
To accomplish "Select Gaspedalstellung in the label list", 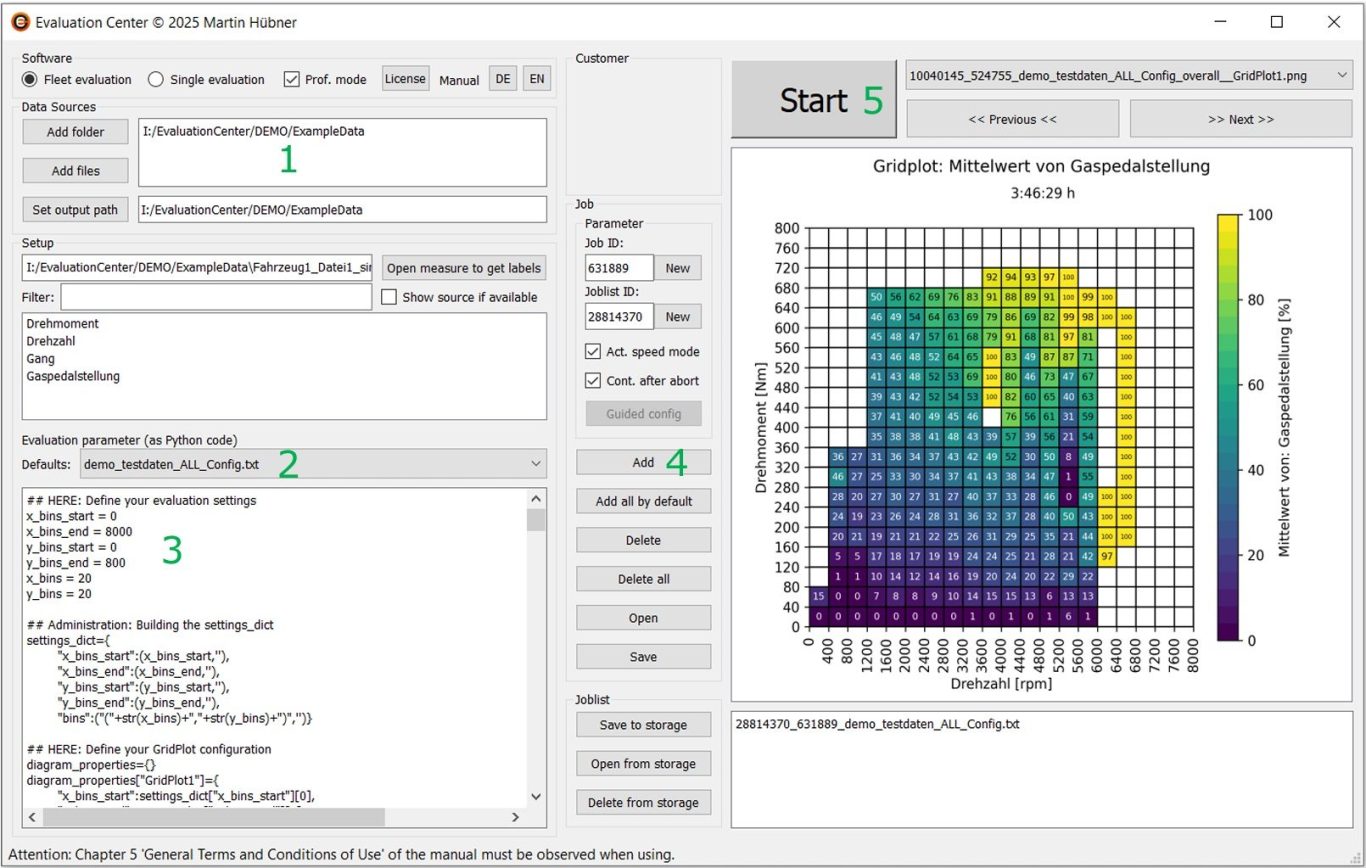I will [x=73, y=376].
